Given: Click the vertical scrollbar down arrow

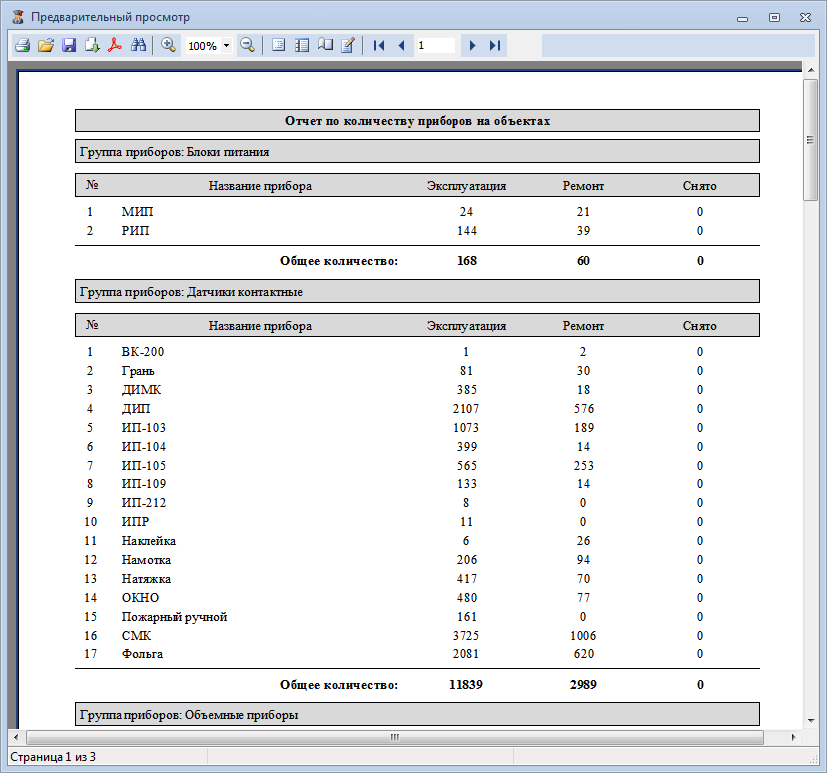Looking at the screenshot, I should (810, 721).
